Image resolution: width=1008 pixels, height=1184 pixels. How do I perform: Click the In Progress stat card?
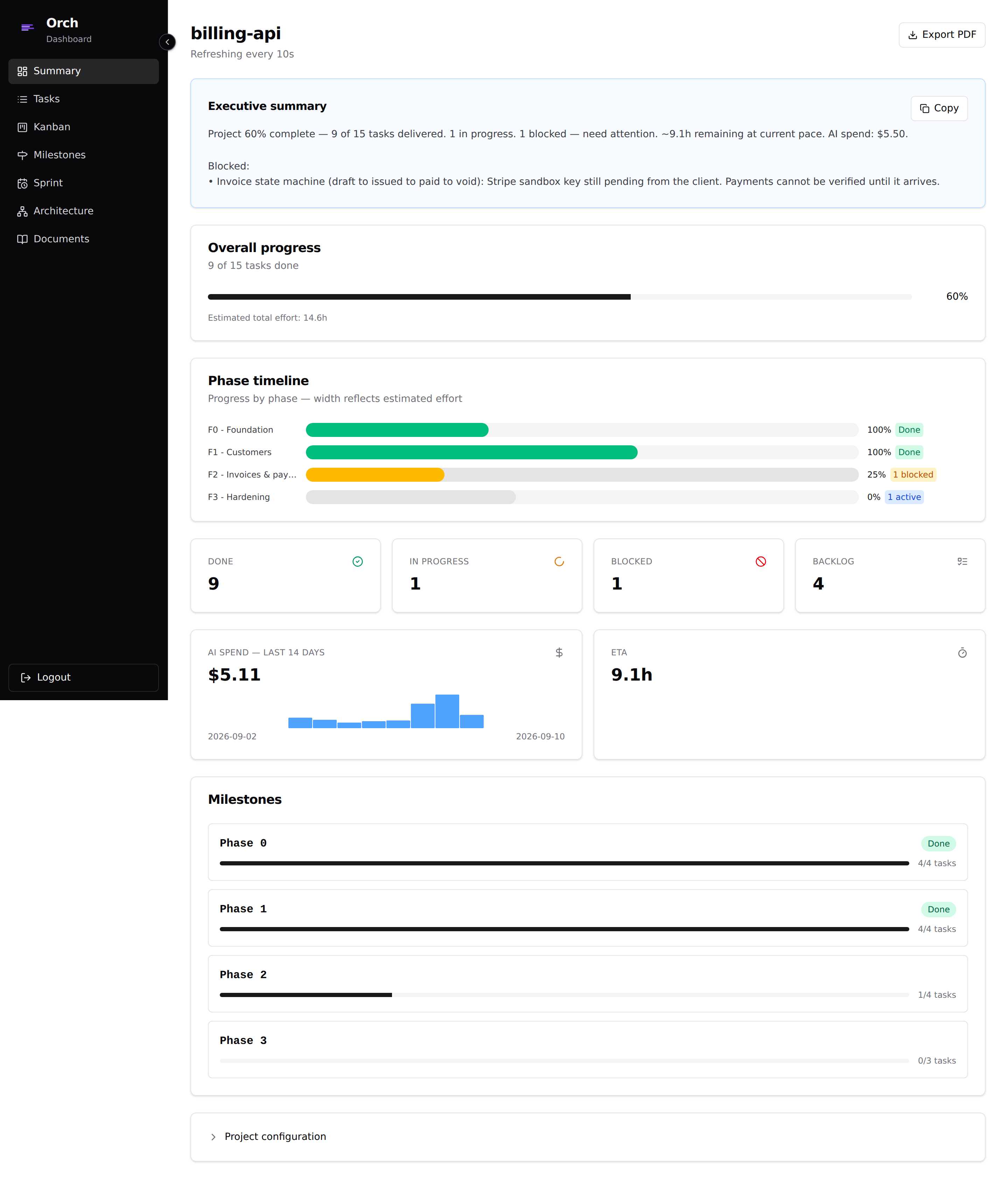[x=487, y=576]
